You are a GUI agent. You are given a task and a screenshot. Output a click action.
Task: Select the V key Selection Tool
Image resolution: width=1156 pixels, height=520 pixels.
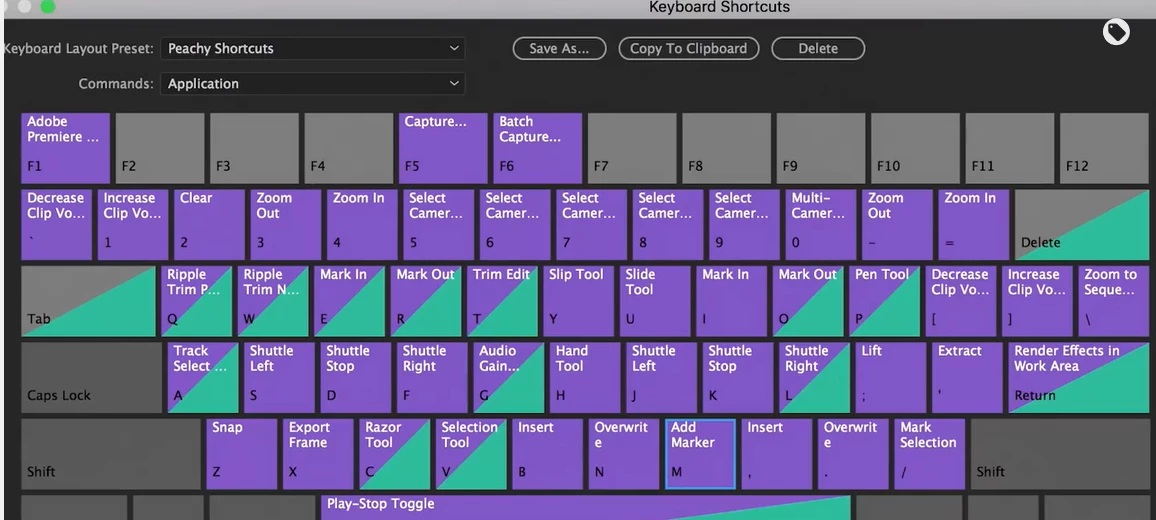pyautogui.click(x=471, y=454)
